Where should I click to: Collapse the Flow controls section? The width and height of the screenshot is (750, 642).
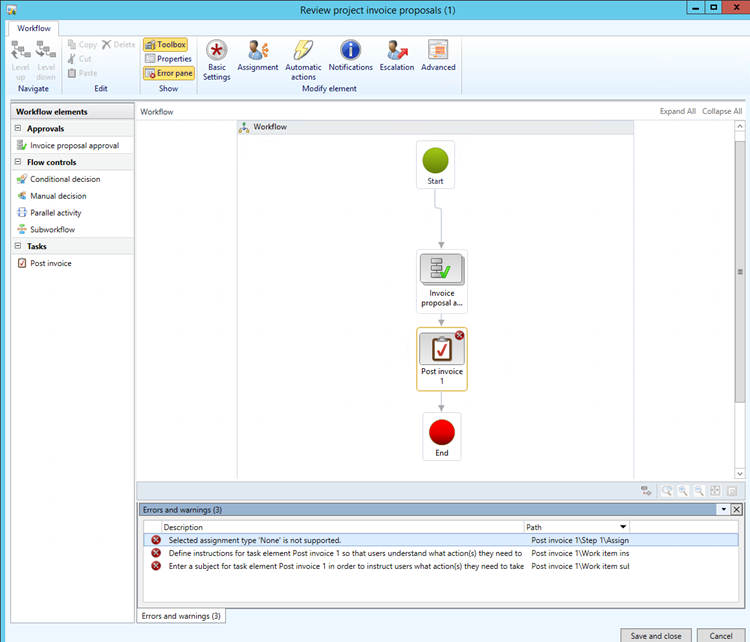coord(21,162)
